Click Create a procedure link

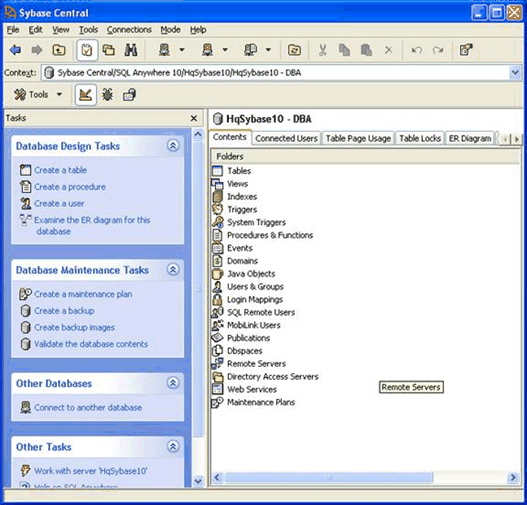click(70, 187)
